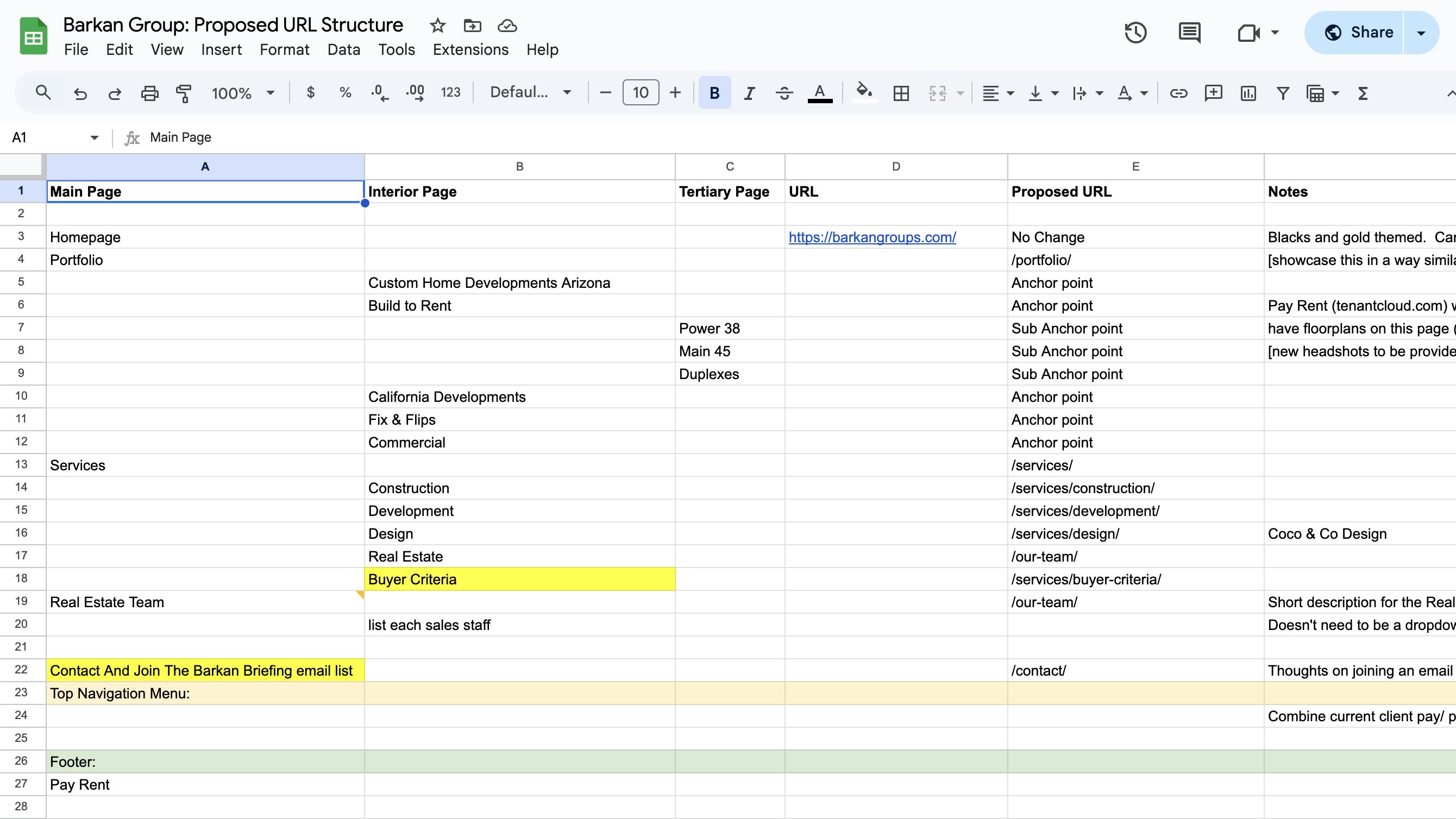The width and height of the screenshot is (1456, 819).
Task: Increase decimal places icon
Action: [x=415, y=93]
